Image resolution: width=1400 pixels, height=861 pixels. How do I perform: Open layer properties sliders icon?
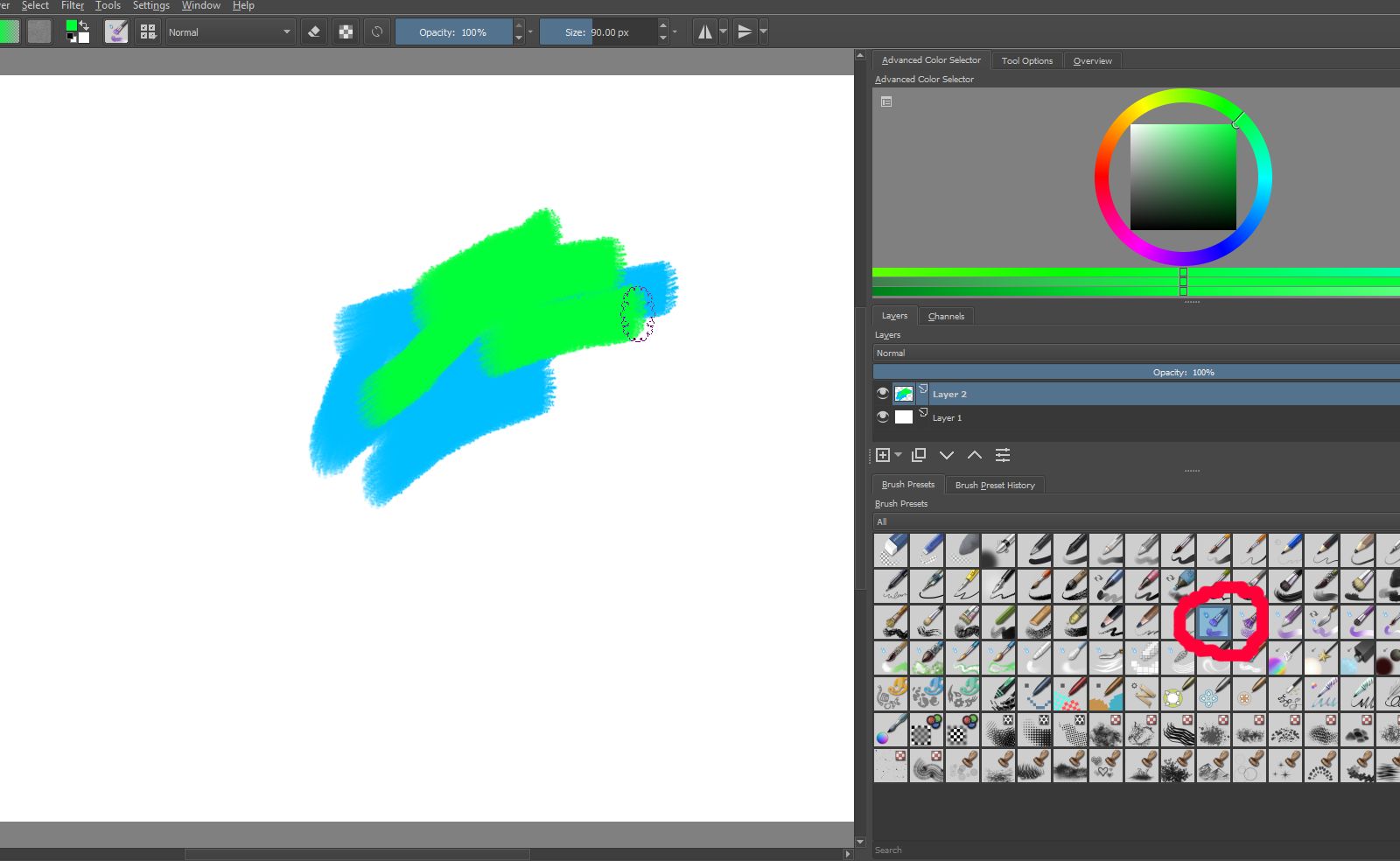(x=1003, y=455)
